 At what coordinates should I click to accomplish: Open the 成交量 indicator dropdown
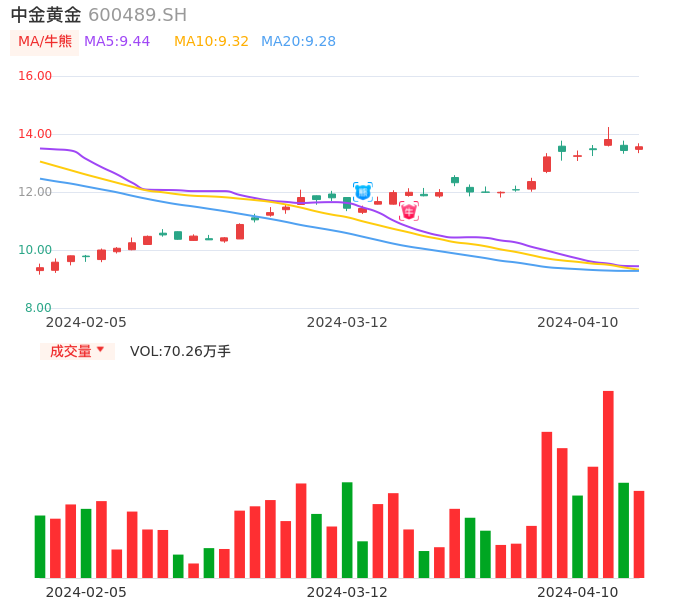pyautogui.click(x=77, y=351)
